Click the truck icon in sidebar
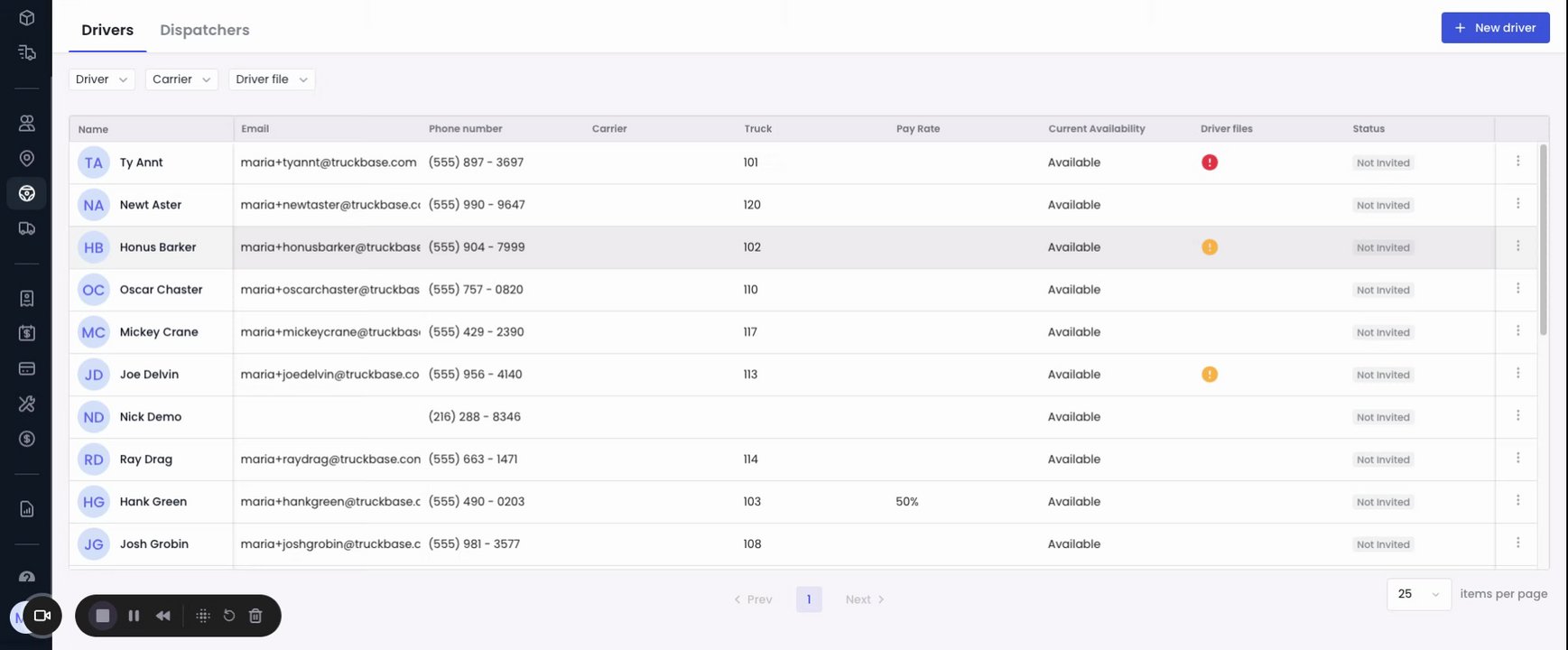 point(27,228)
